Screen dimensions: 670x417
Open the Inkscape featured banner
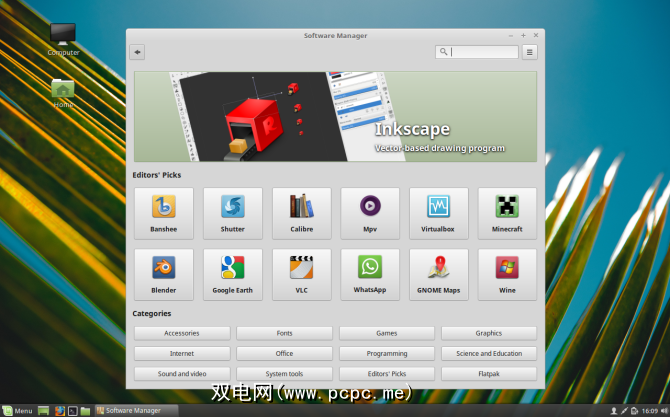click(x=335, y=117)
